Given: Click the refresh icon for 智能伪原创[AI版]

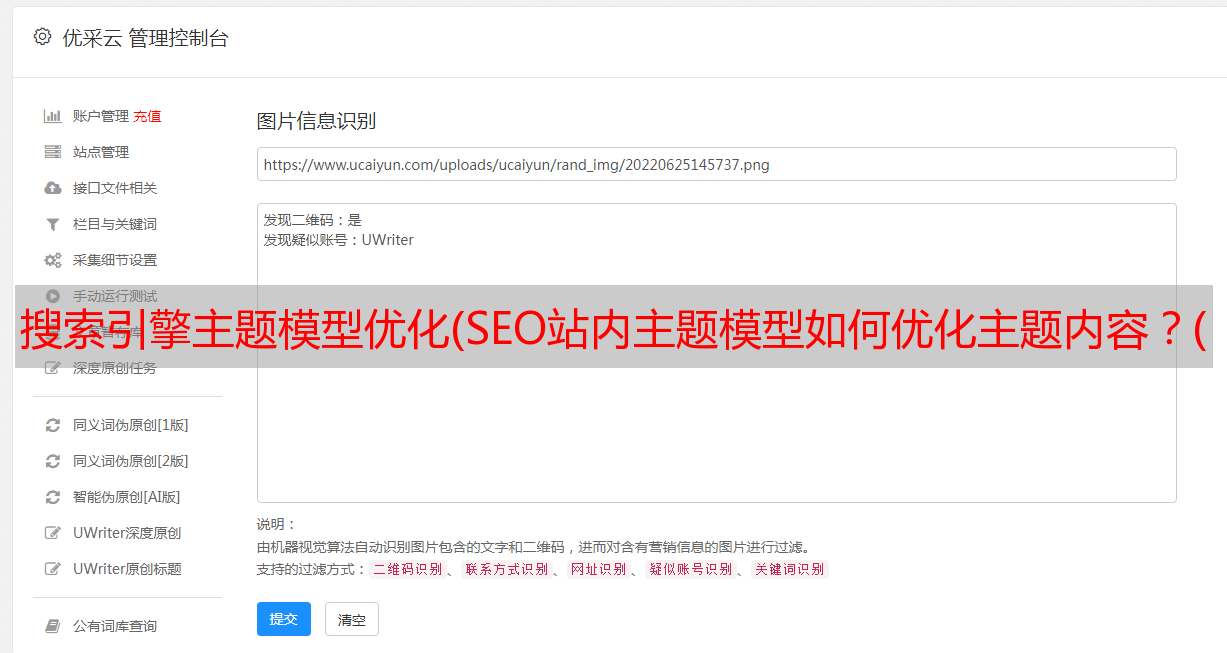Looking at the screenshot, I should click(53, 497).
